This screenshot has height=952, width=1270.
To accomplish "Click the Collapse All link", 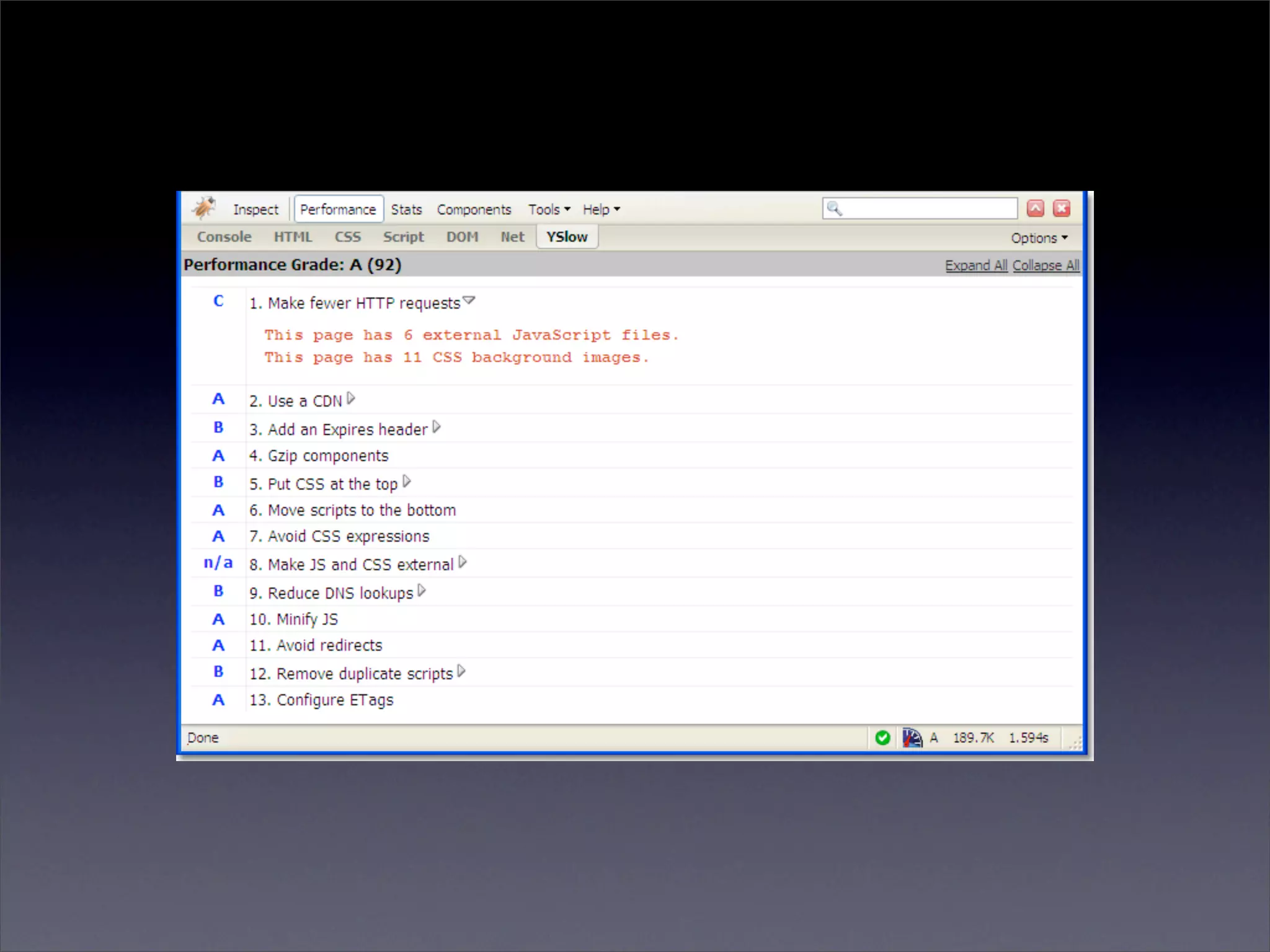I will coord(1046,265).
